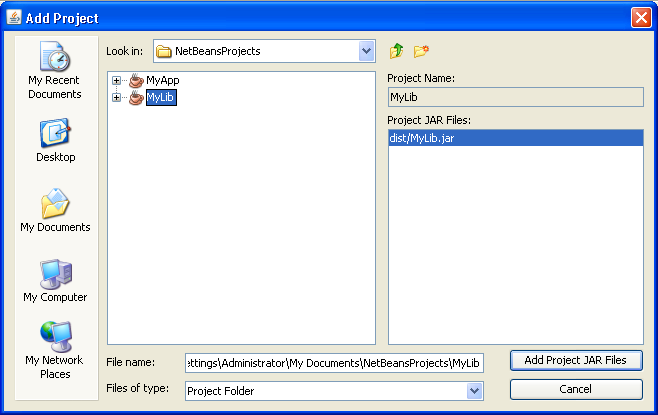Close the Add Project window
The image size is (658, 415).
point(641,18)
